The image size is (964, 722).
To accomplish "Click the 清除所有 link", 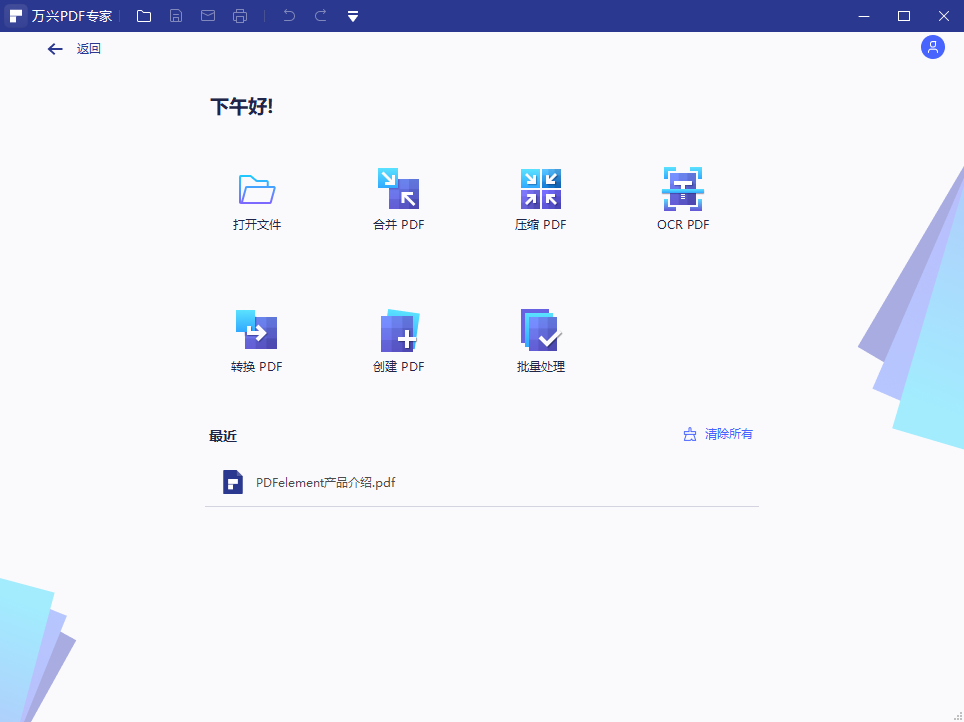I will pos(727,433).
